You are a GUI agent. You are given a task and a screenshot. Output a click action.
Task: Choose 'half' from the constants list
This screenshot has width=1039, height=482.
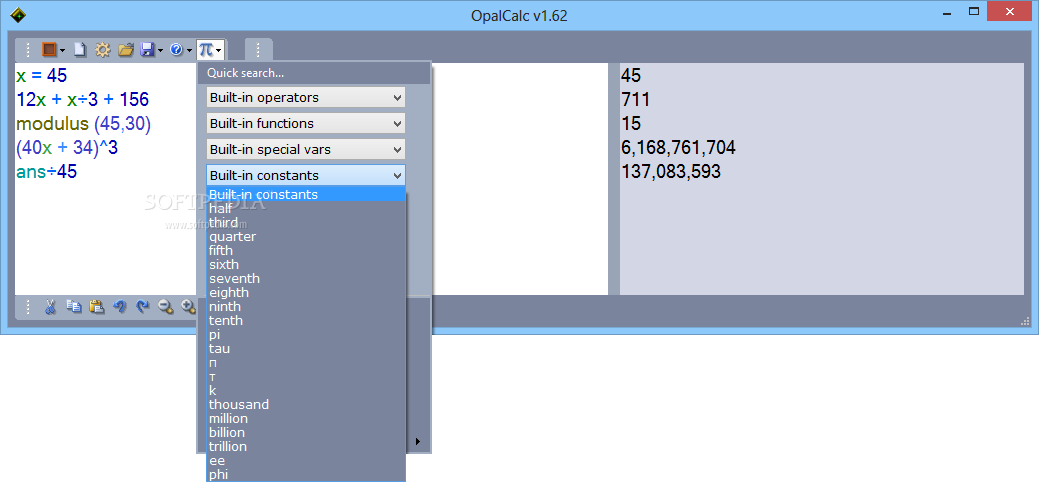306,209
